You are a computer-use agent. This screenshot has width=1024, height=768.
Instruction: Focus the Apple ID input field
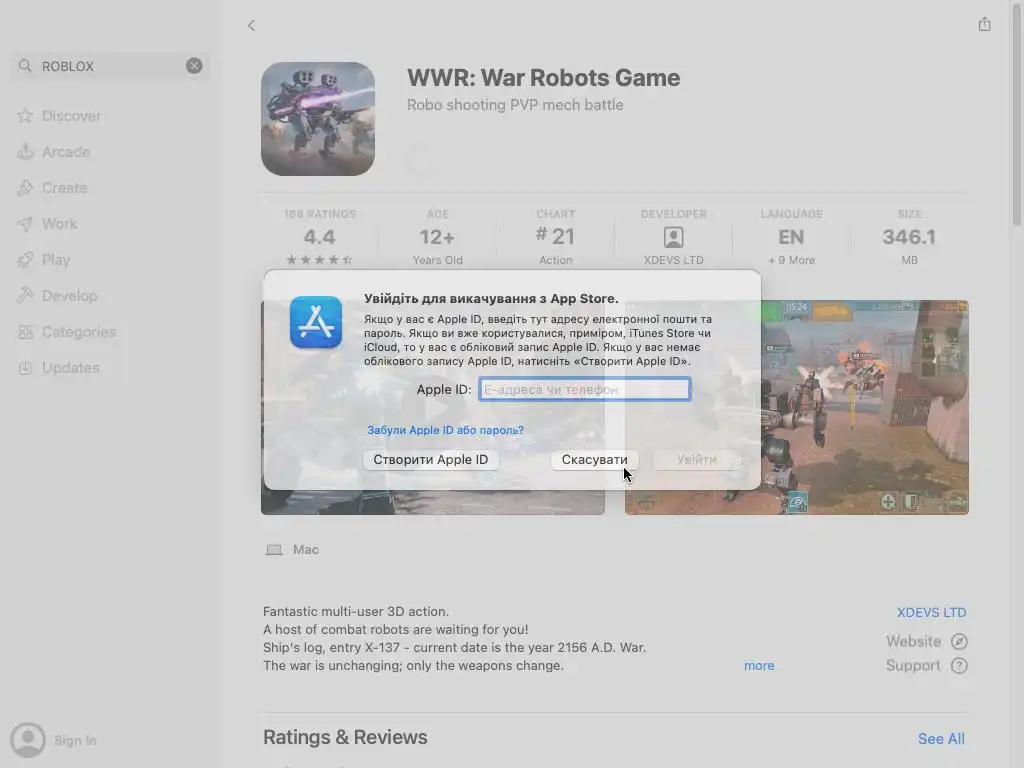(x=584, y=389)
